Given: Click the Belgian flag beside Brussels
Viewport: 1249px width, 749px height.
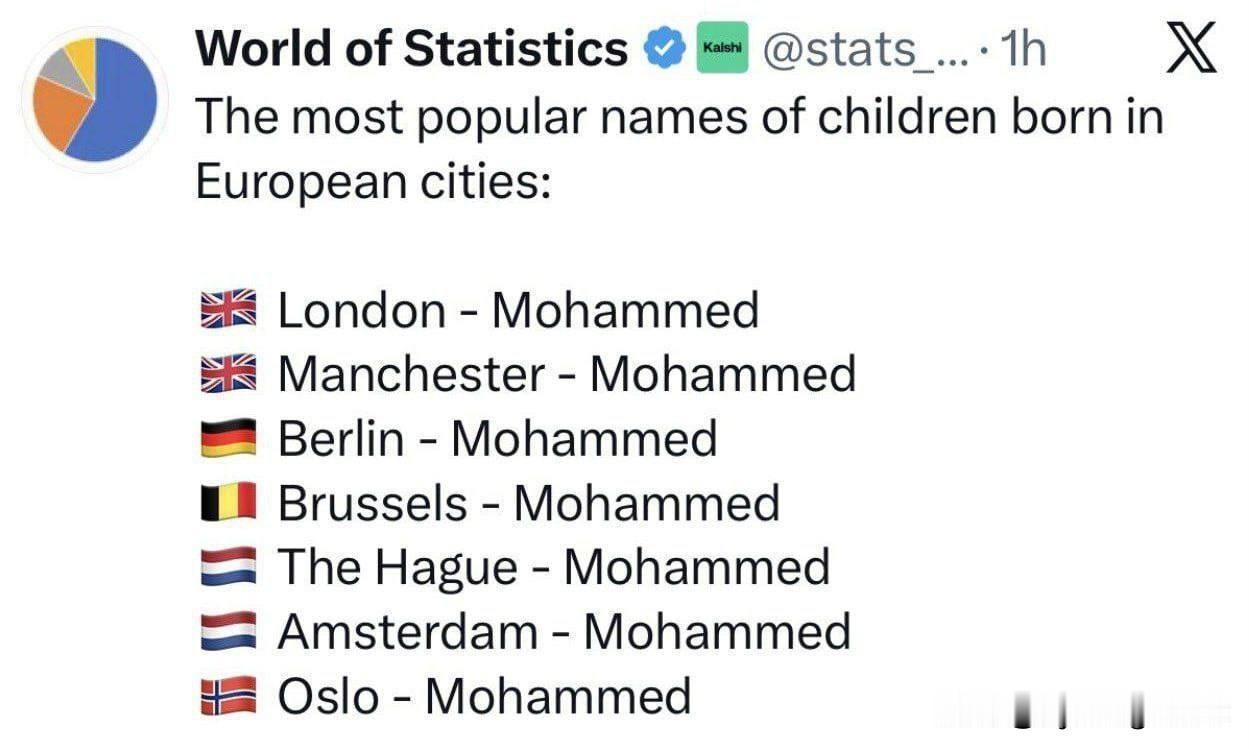Looking at the screenshot, I should (x=229, y=503).
